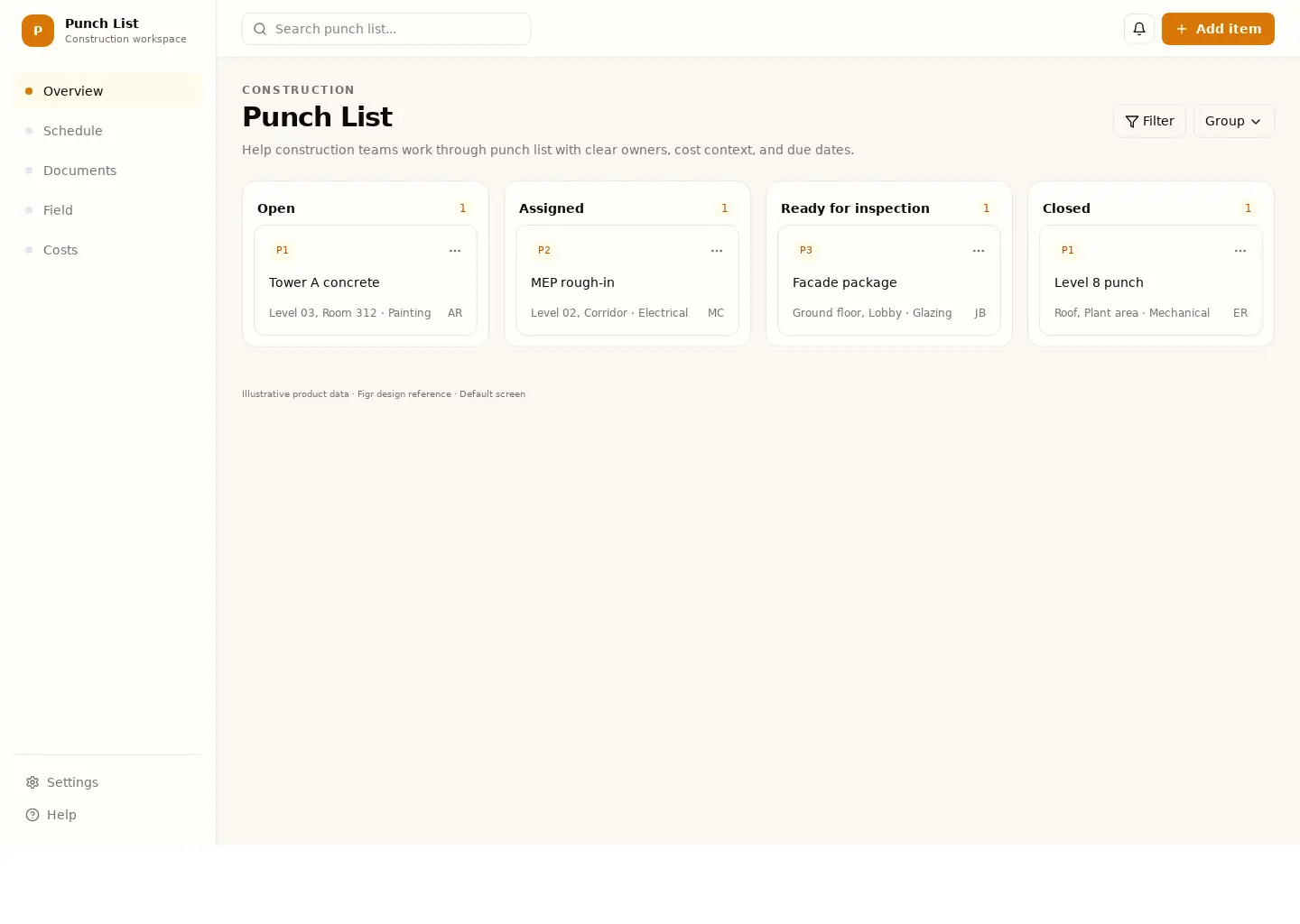Open the Documents section
The width and height of the screenshot is (1300, 924).
pyautogui.click(x=108, y=171)
